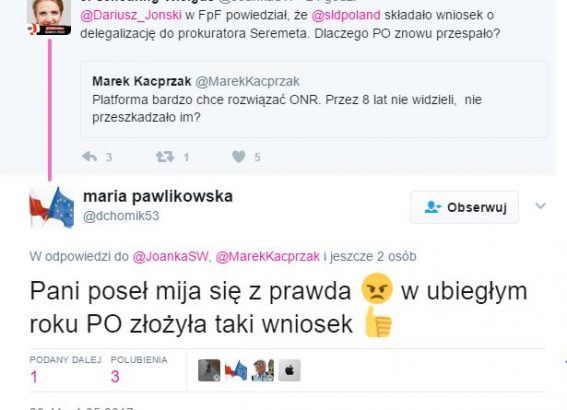View the 'Podany dalej' retweet count
The height and width of the screenshot is (410, 567).
(x=65, y=369)
